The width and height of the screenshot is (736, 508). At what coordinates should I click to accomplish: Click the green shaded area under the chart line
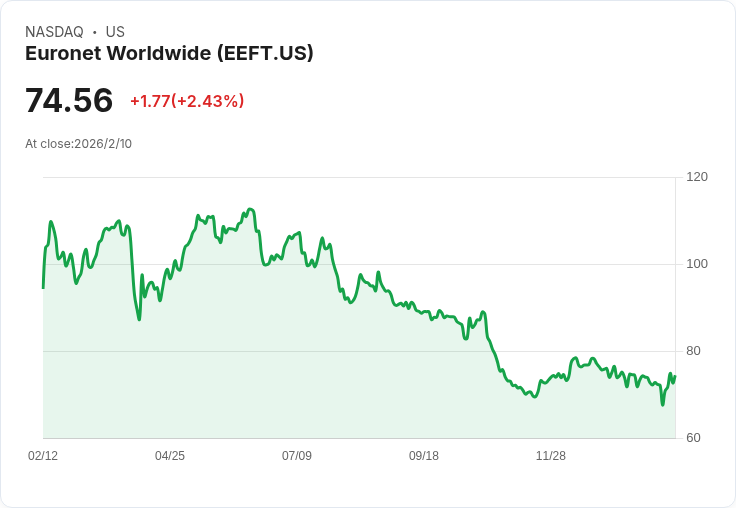click(x=300, y=380)
